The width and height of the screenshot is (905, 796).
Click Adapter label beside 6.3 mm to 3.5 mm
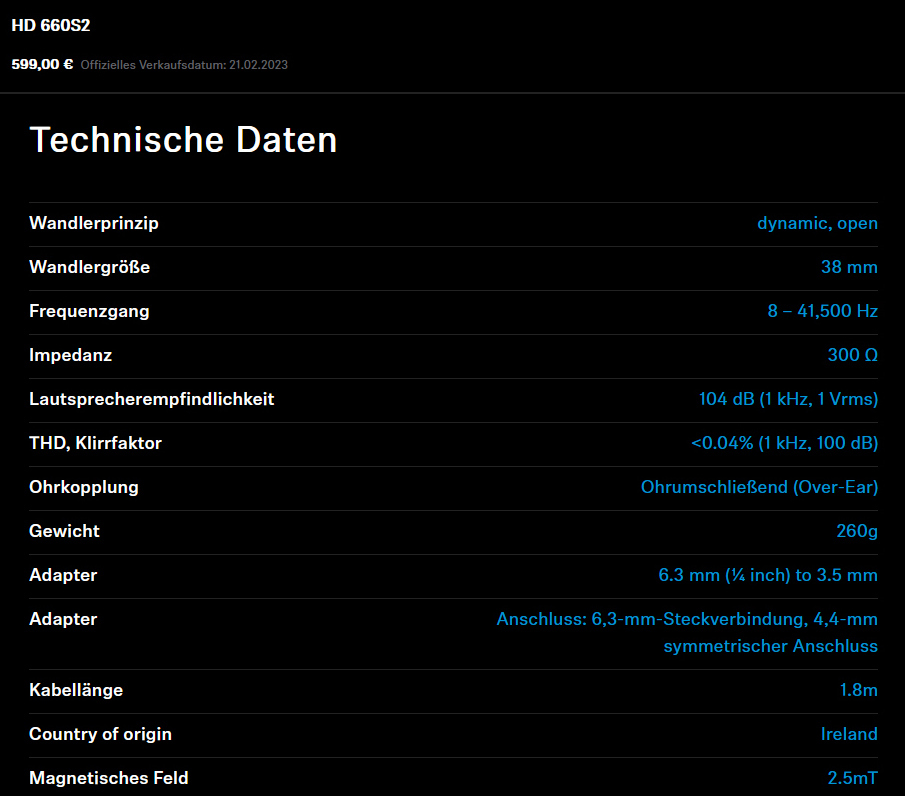point(63,575)
